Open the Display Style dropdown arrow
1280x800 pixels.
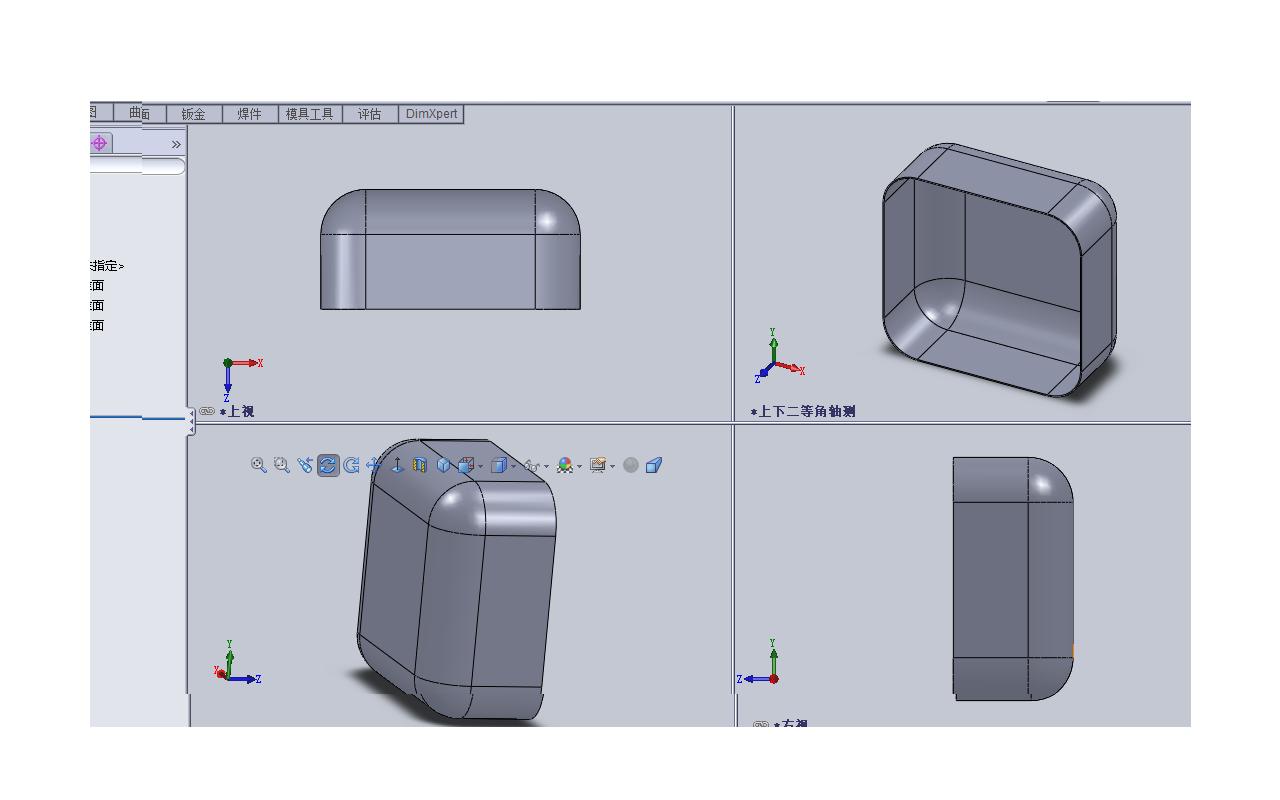click(513, 466)
